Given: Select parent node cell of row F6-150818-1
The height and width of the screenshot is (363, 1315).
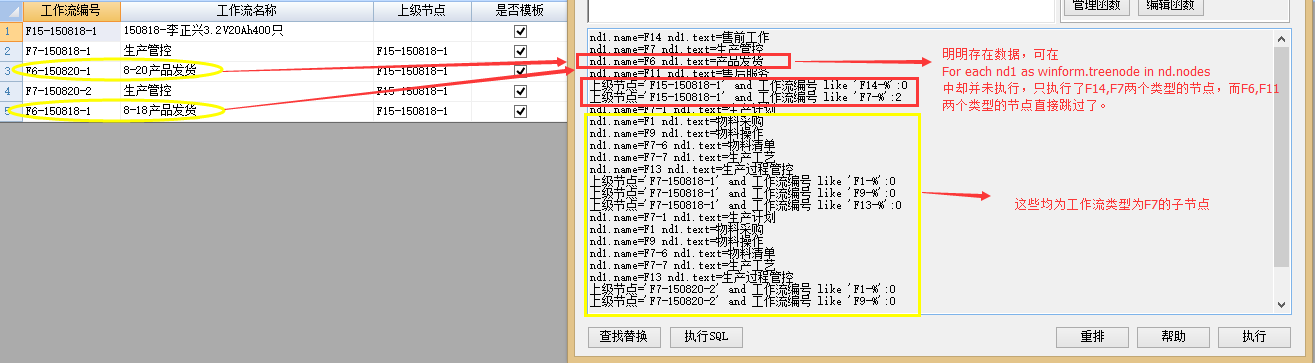Looking at the screenshot, I should 421,111.
